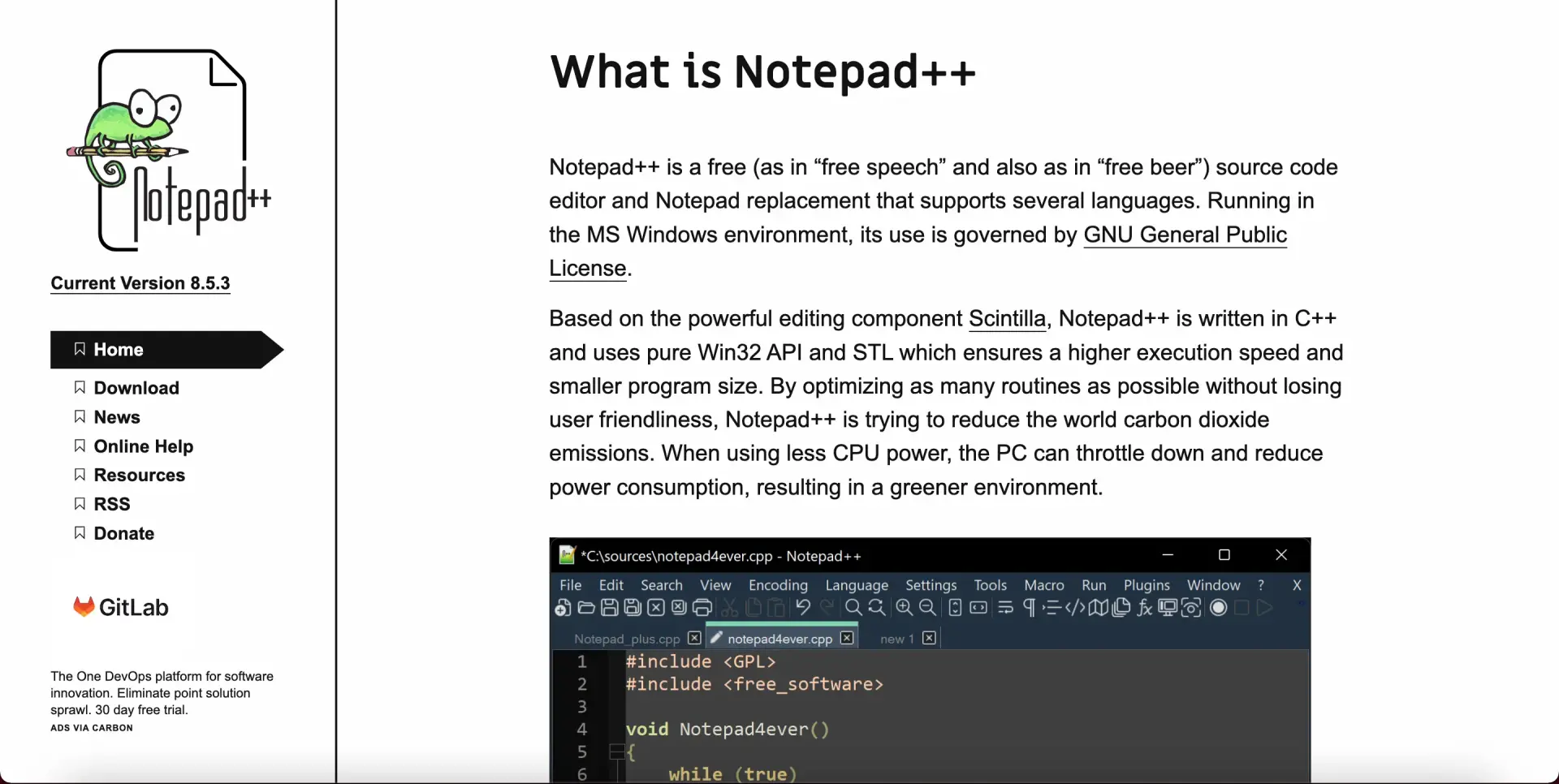The image size is (1559, 784).
Task: Toggle the file monitoring eye icon
Action: click(1191, 608)
